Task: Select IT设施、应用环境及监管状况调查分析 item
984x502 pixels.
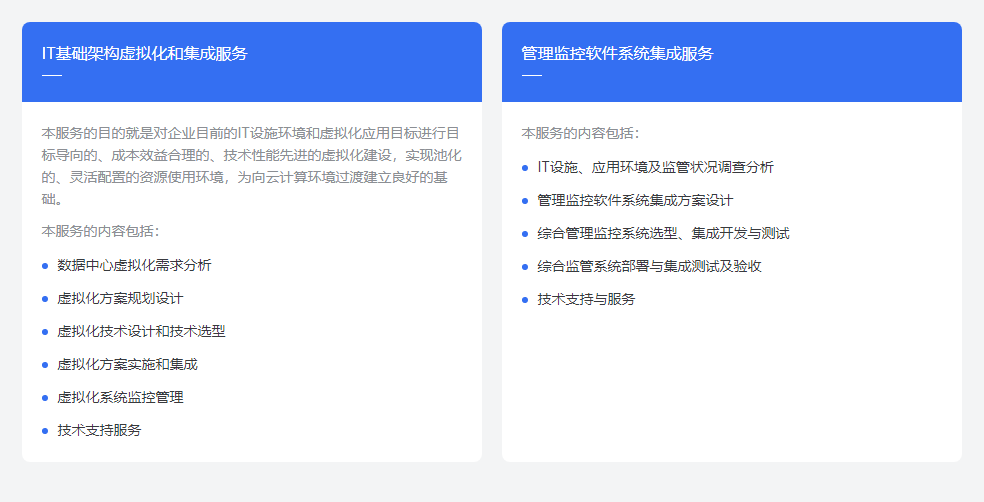Action: tap(655, 167)
